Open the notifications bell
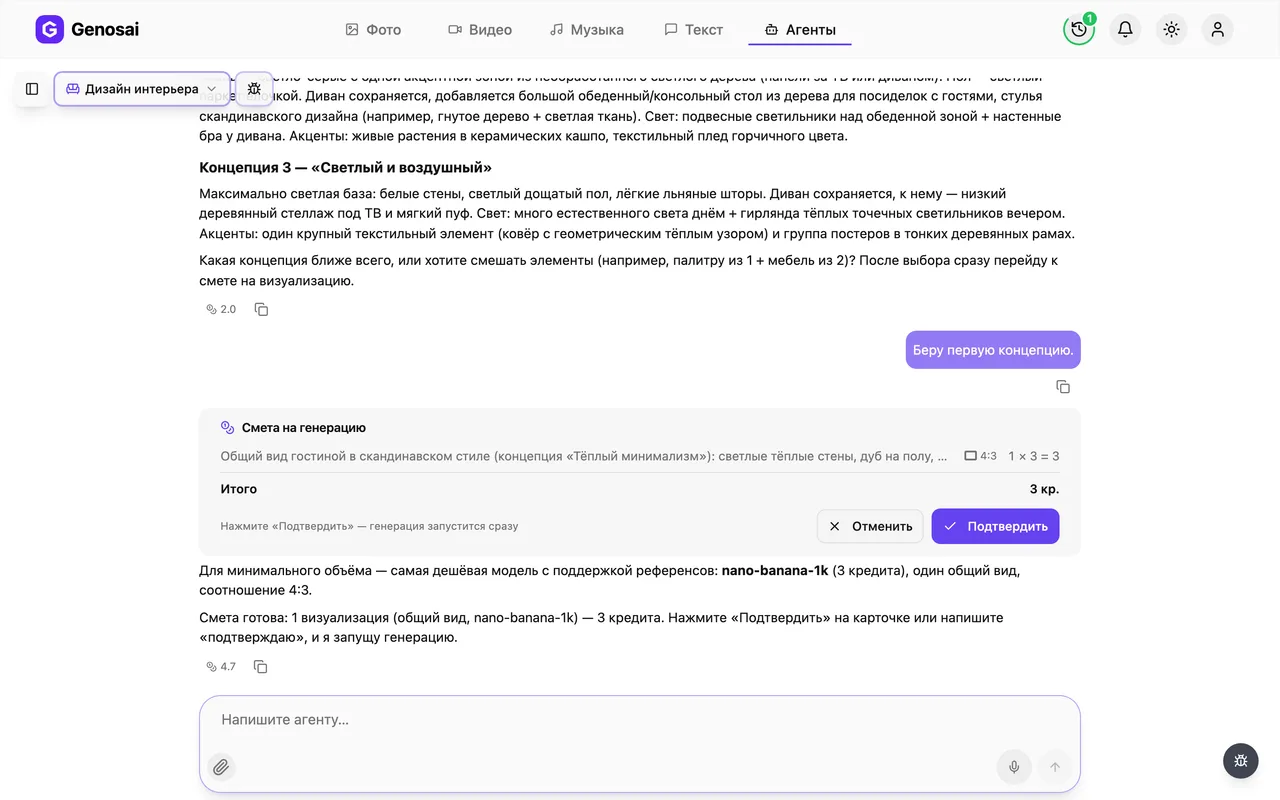1280x800 pixels. pyautogui.click(x=1125, y=29)
